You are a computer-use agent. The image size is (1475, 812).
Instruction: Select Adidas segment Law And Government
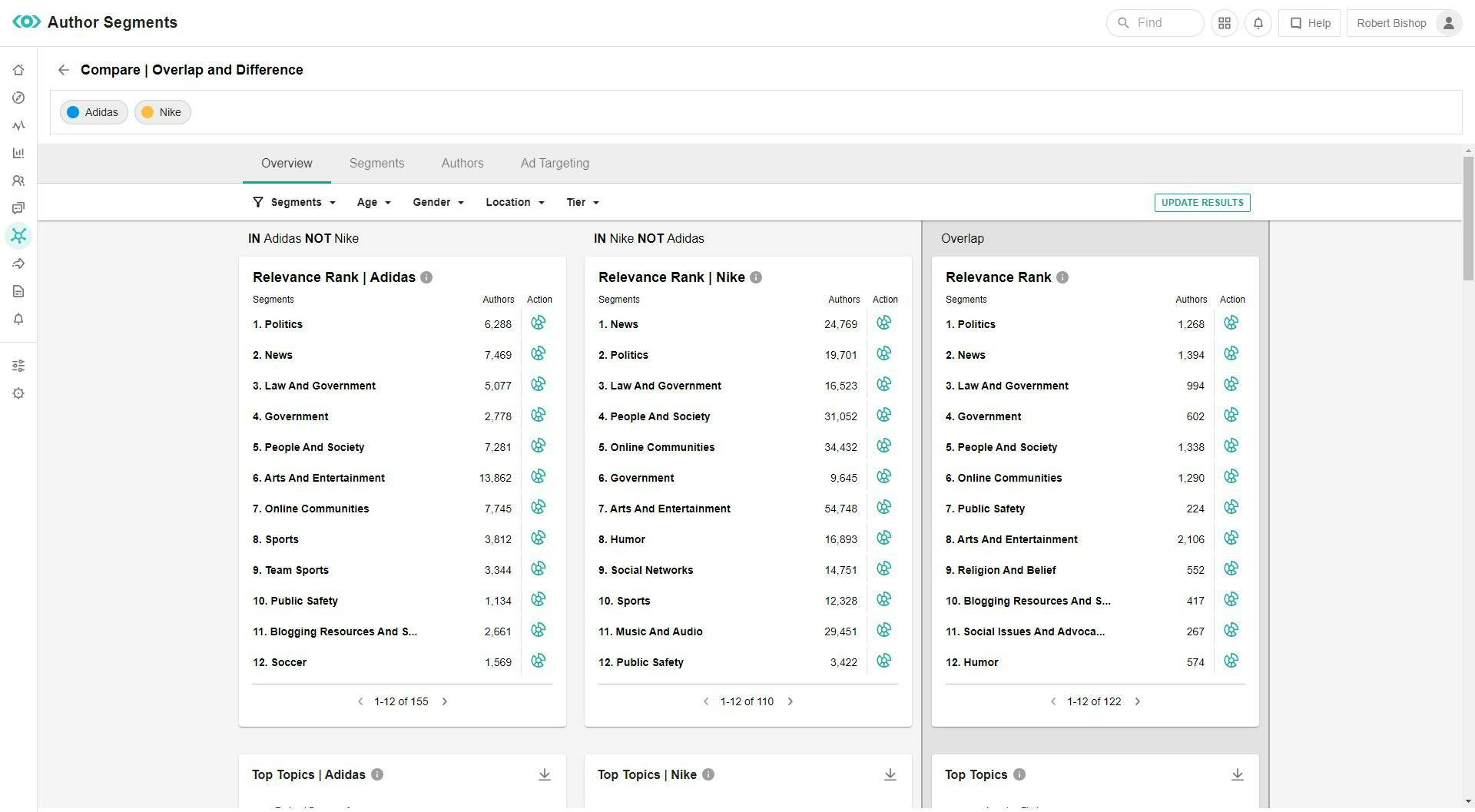[314, 386]
